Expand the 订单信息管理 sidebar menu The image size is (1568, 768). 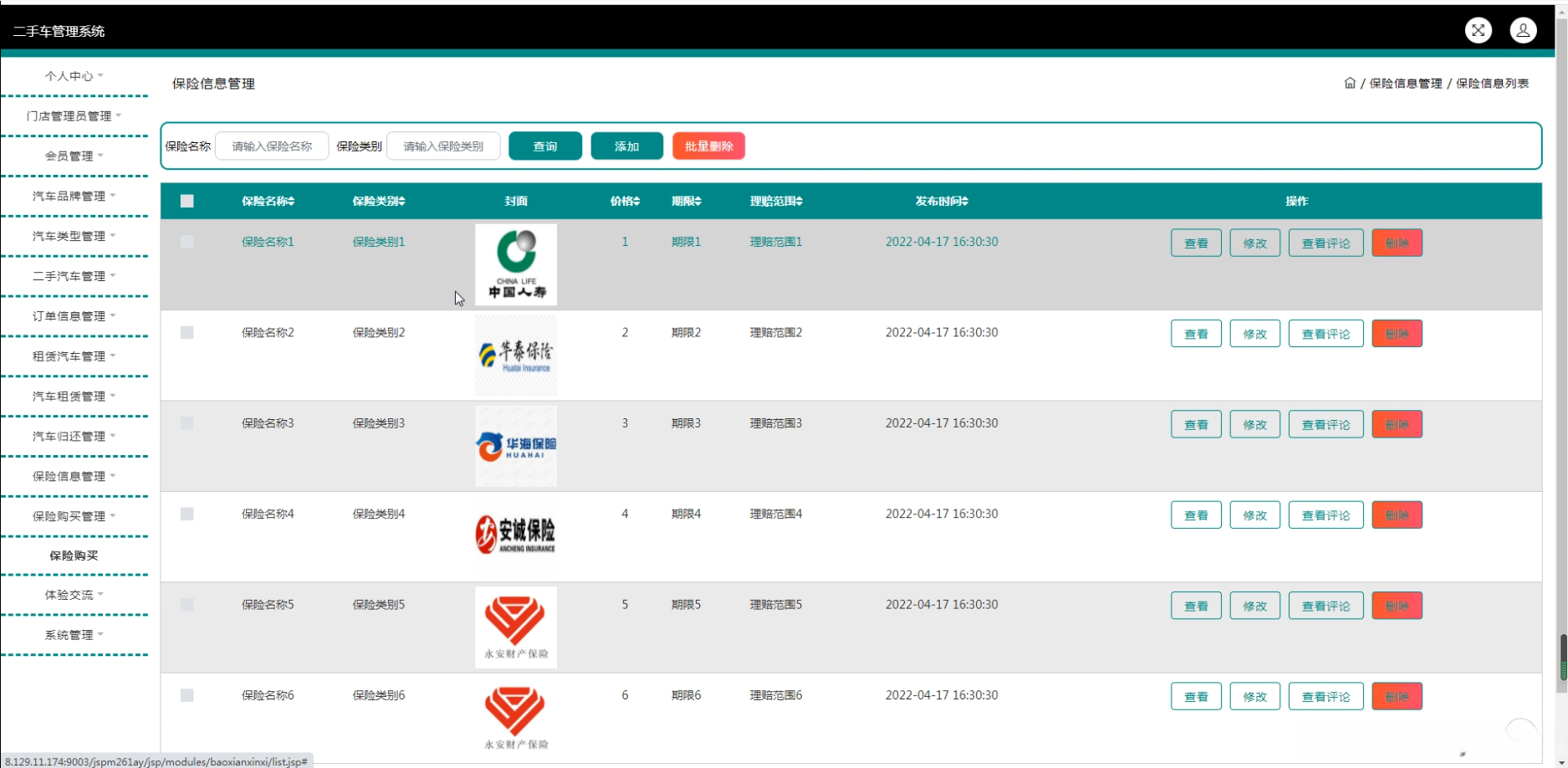pyautogui.click(x=74, y=316)
